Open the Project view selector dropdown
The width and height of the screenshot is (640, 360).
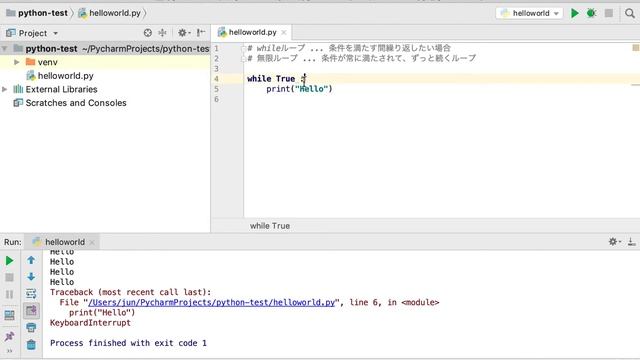click(x=32, y=33)
